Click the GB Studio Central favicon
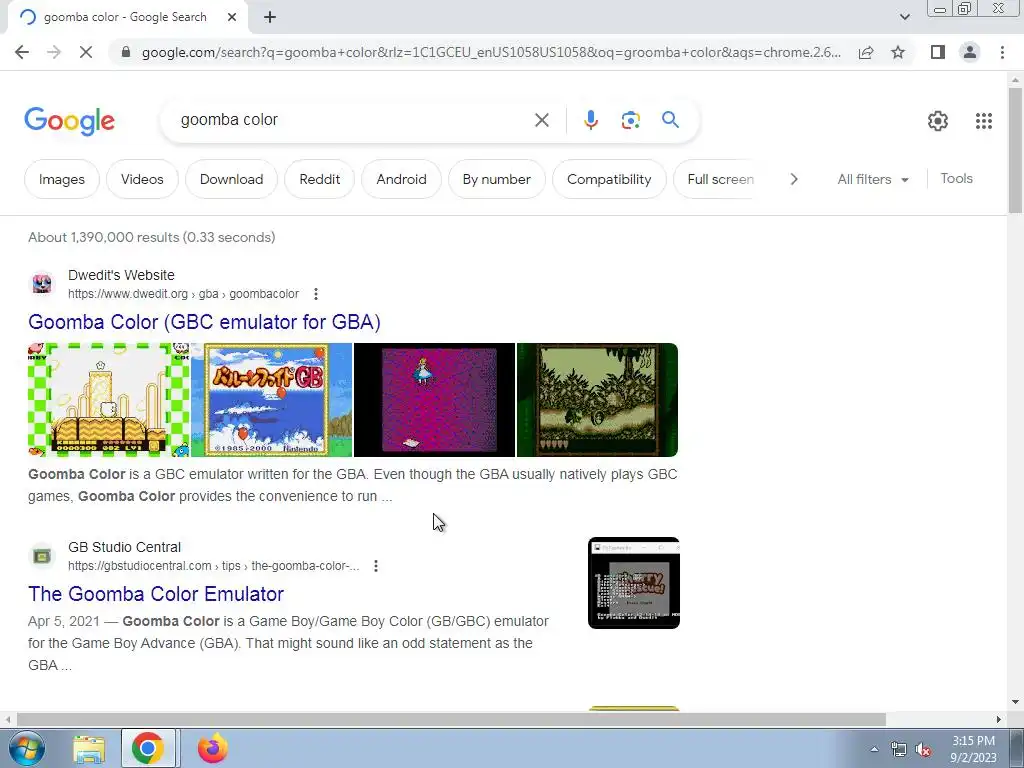 (x=42, y=556)
